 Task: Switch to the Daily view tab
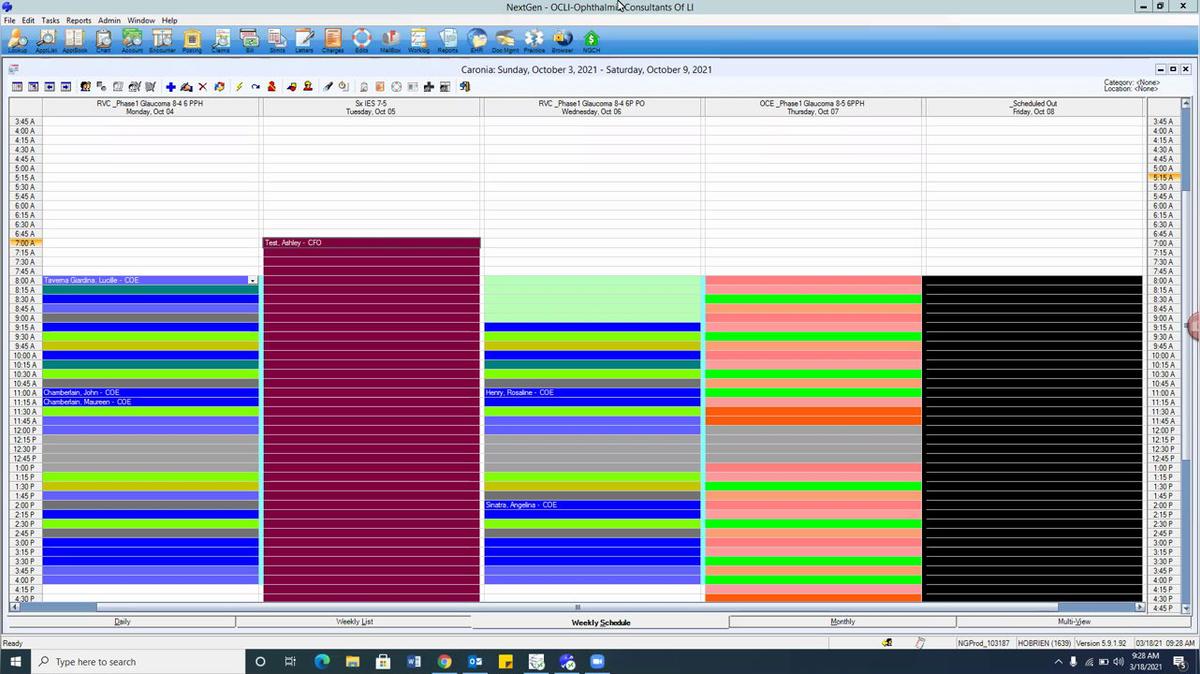click(x=122, y=621)
